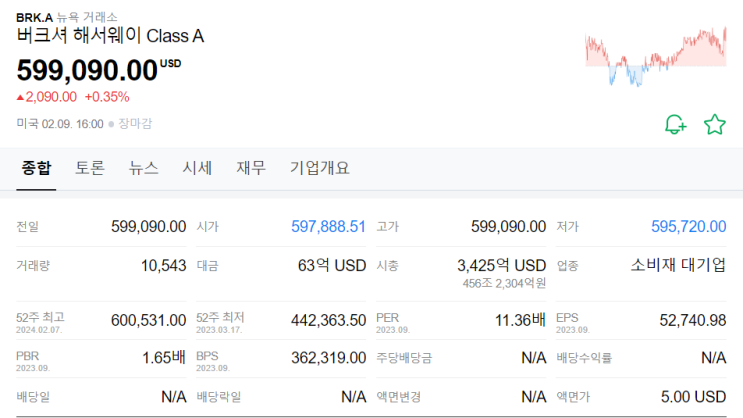Click the price change +0.35% text
The image size is (743, 418).
click(x=107, y=97)
